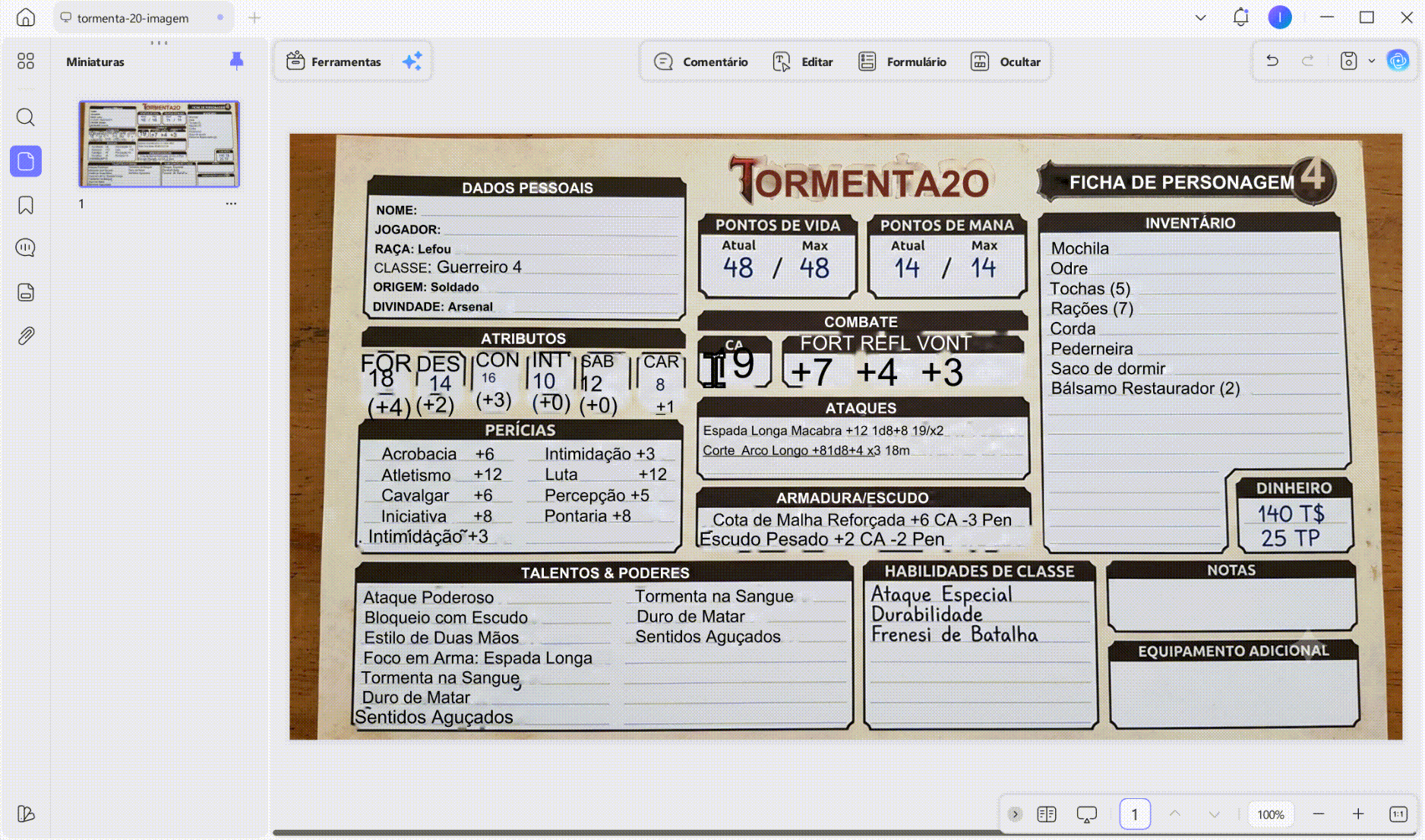
Task: Select page 1 thumbnail
Action: [x=160, y=144]
